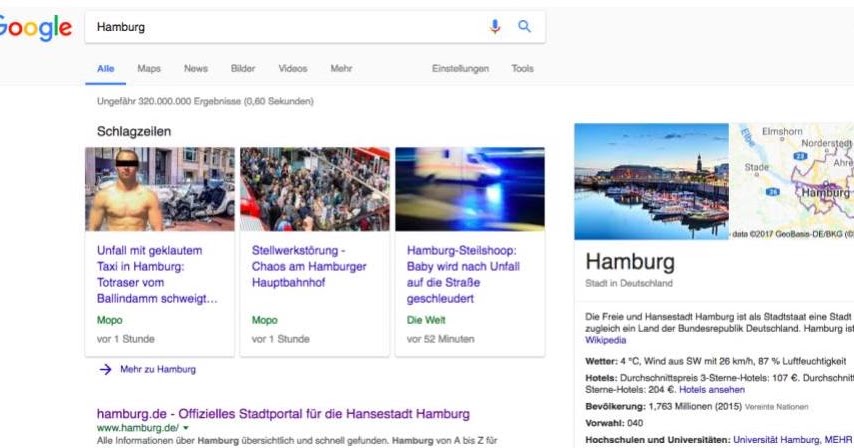Click Hotels ansehen link
This screenshot has height=448, width=854.
712,390
